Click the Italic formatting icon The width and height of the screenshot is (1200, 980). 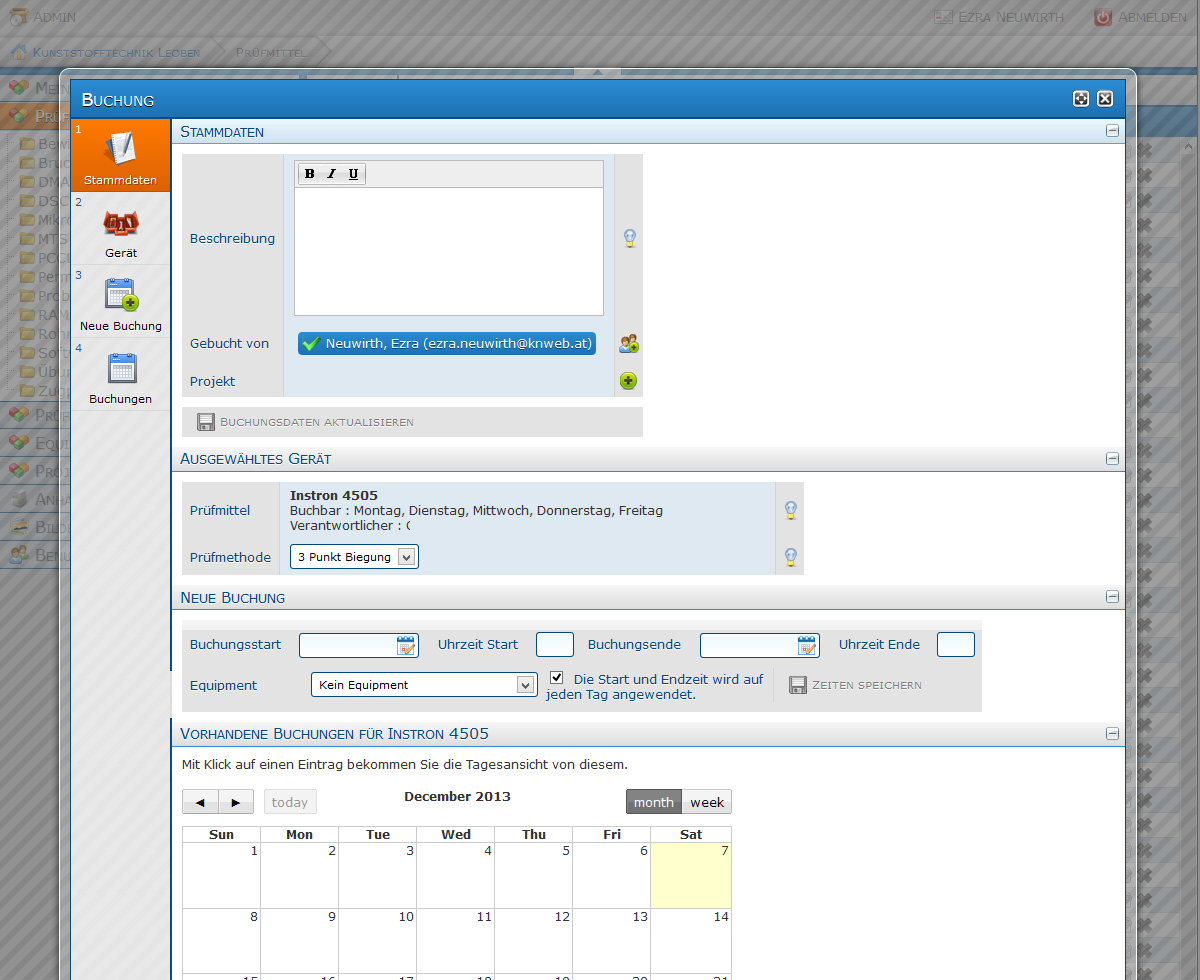tap(331, 174)
